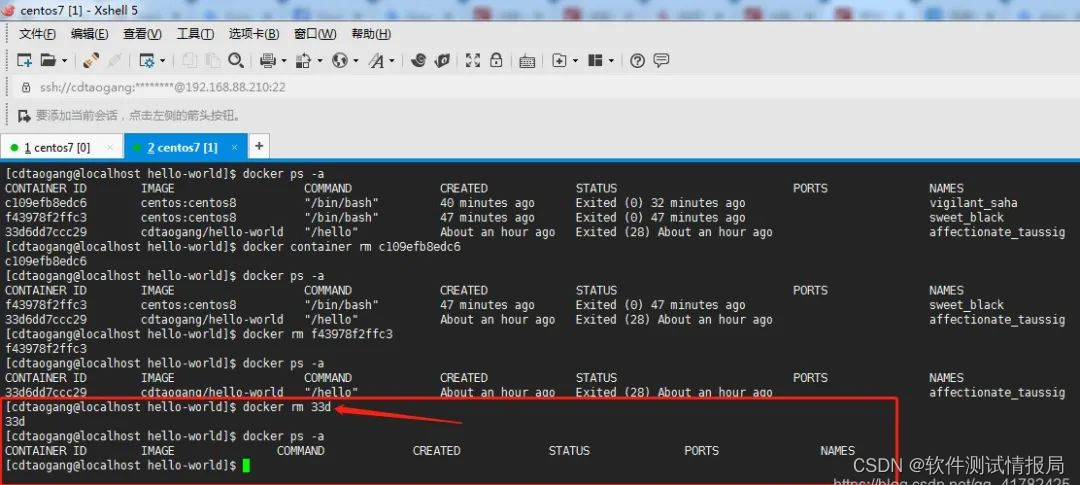Image resolution: width=1080 pixels, height=485 pixels.
Task: Open the 工具(T) menu
Action: coord(196,34)
